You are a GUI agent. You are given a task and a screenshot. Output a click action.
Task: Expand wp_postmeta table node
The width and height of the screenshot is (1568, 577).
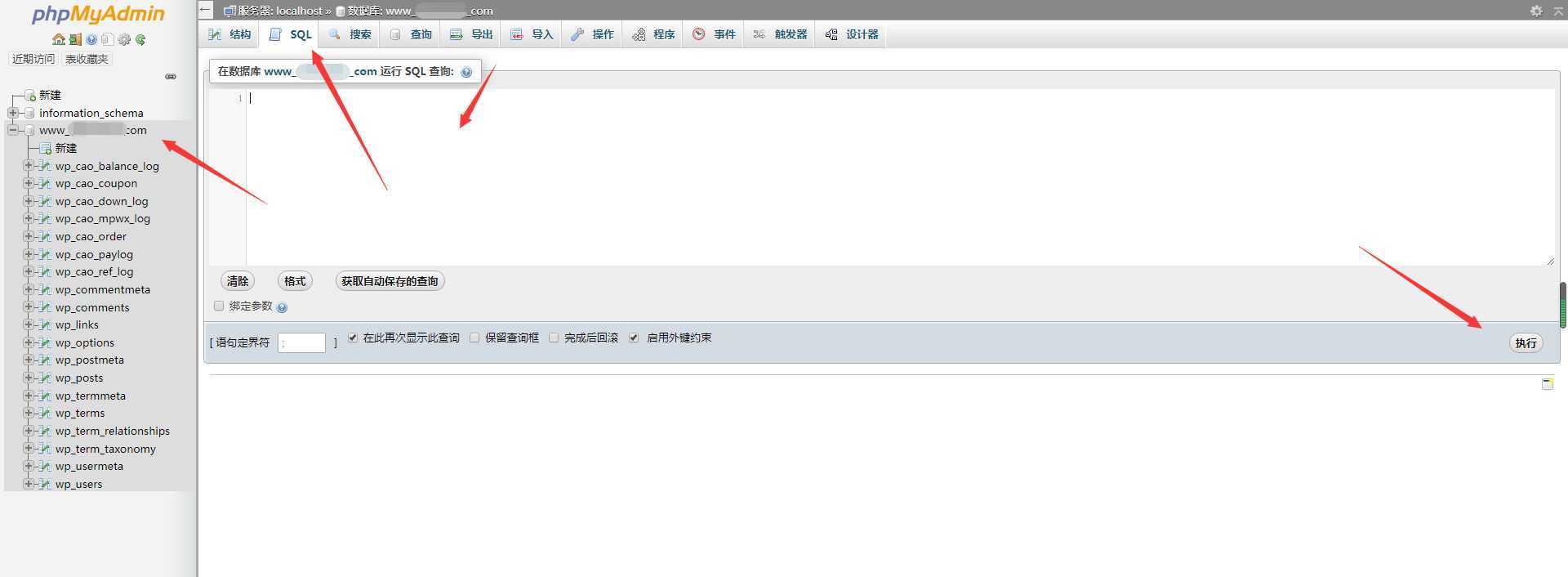29,360
